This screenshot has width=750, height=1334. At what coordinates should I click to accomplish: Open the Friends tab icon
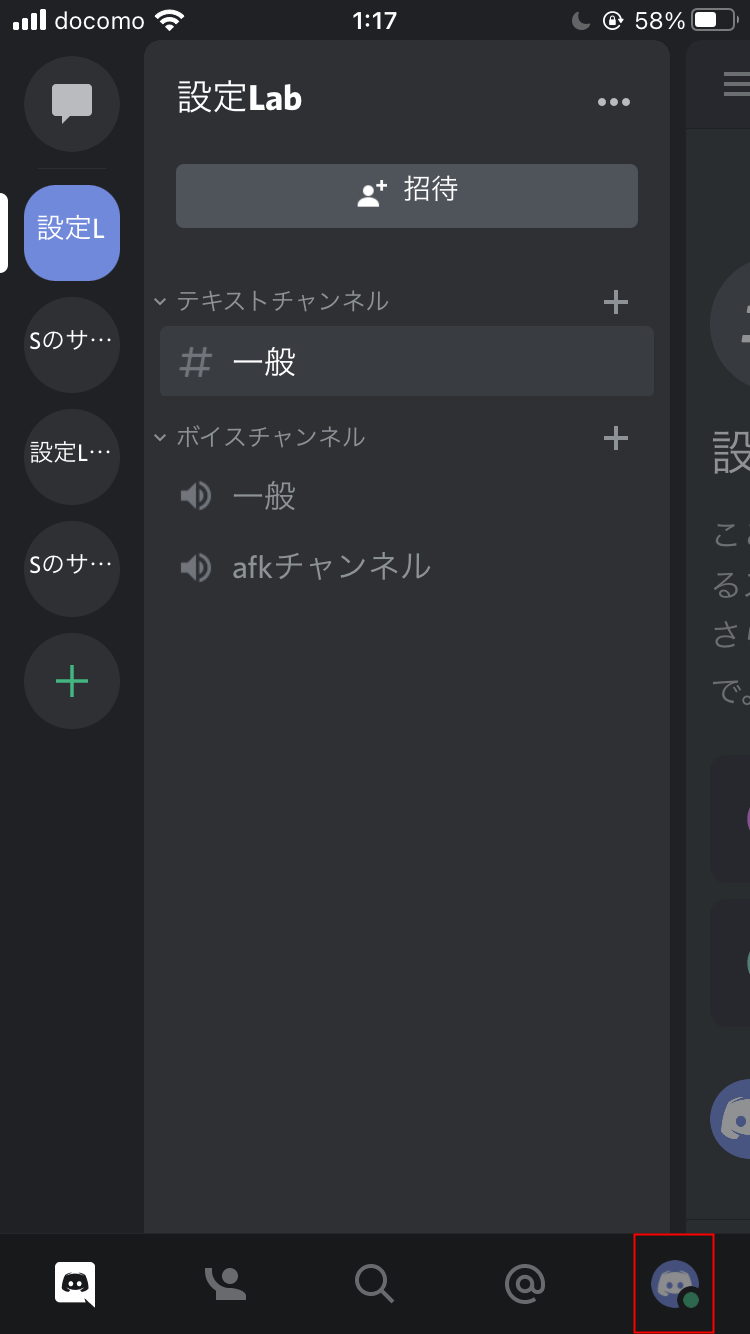click(x=226, y=1283)
